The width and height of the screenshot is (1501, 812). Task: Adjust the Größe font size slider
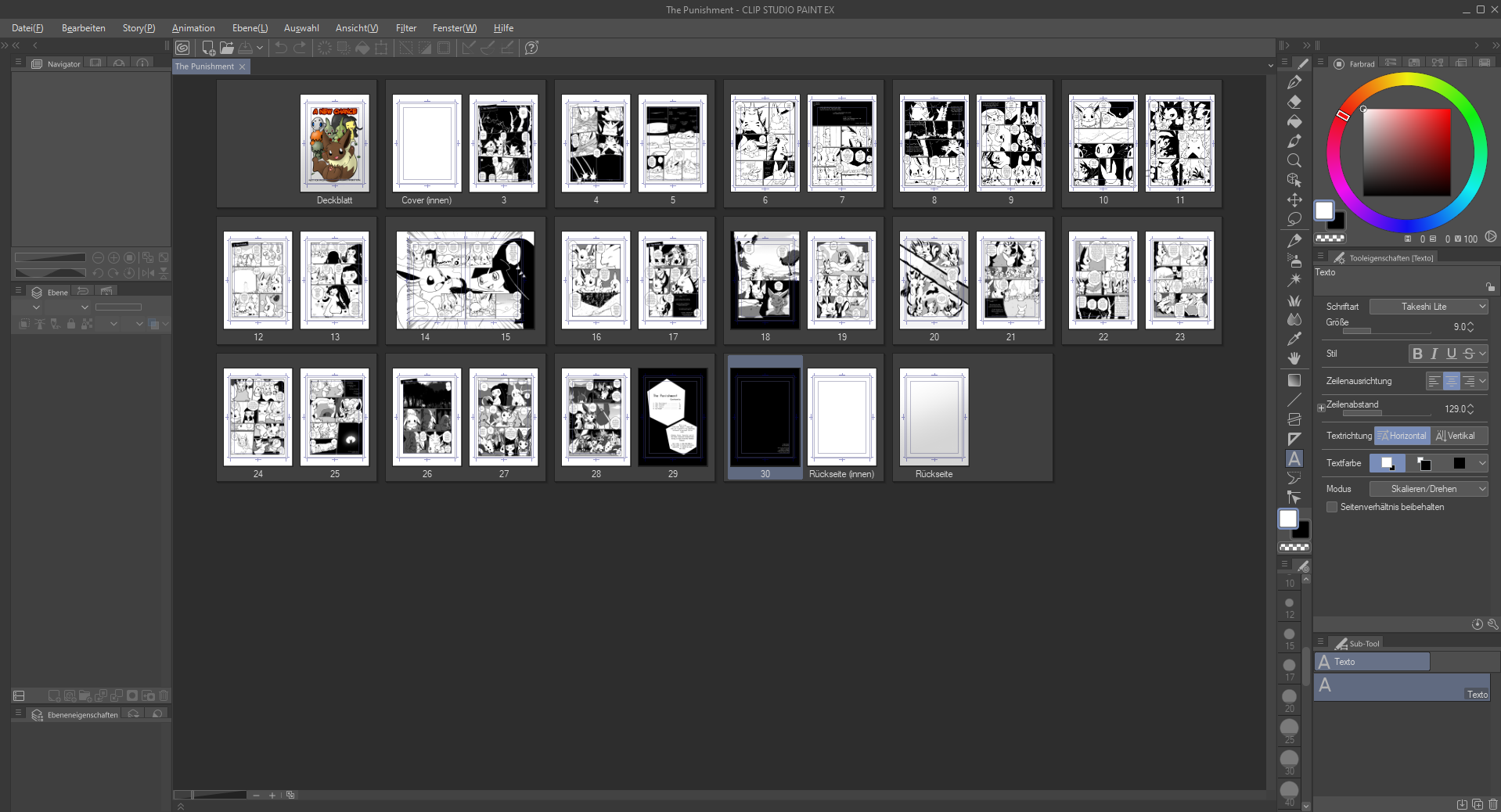pyautogui.click(x=1387, y=331)
